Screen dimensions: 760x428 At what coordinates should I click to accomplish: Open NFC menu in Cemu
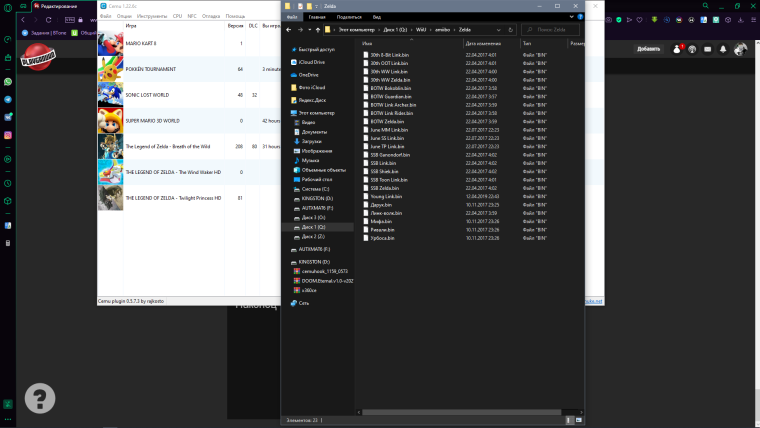click(x=192, y=16)
